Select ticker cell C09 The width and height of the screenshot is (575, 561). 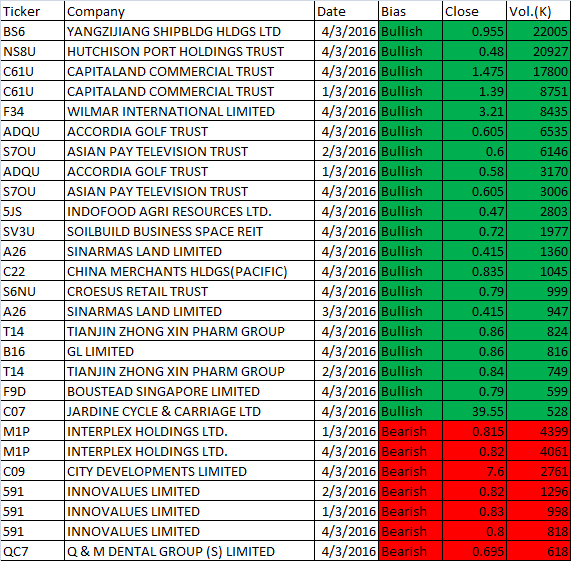pos(32,471)
